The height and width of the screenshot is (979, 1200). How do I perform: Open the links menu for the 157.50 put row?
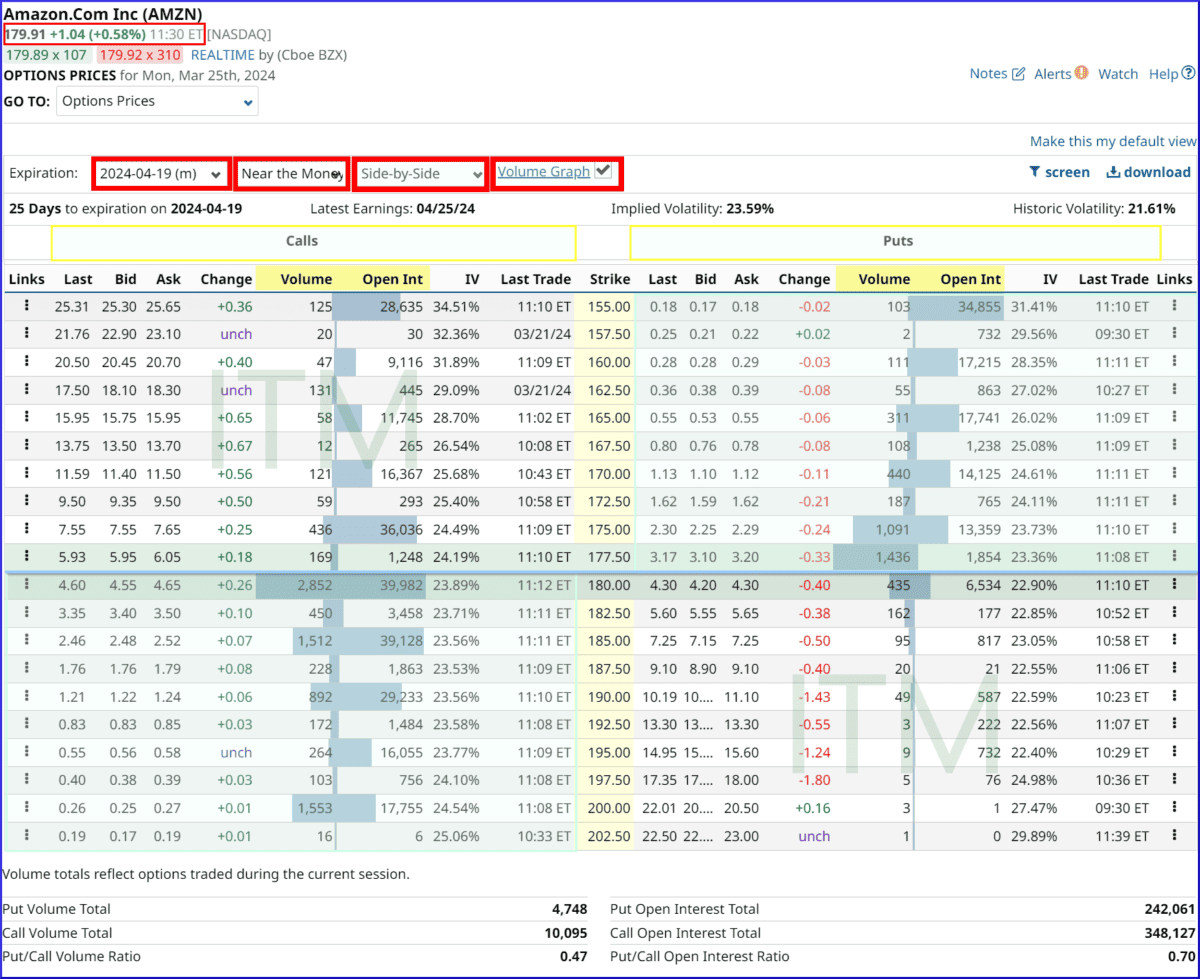coord(1174,334)
